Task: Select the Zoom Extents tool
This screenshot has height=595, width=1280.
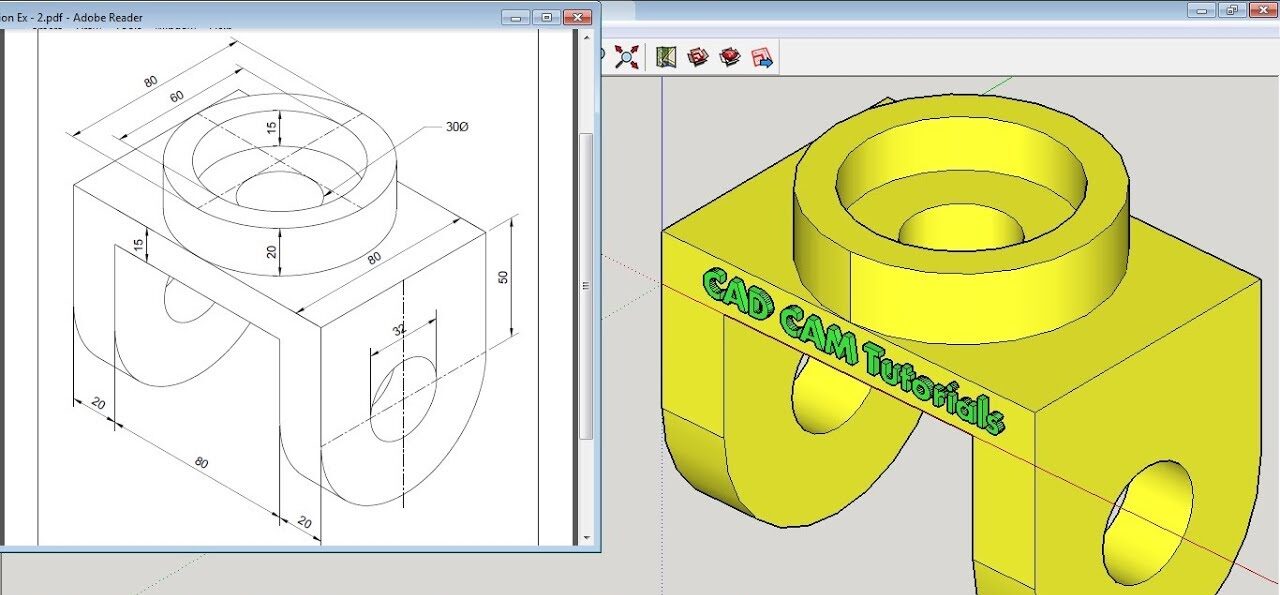Action: point(625,57)
